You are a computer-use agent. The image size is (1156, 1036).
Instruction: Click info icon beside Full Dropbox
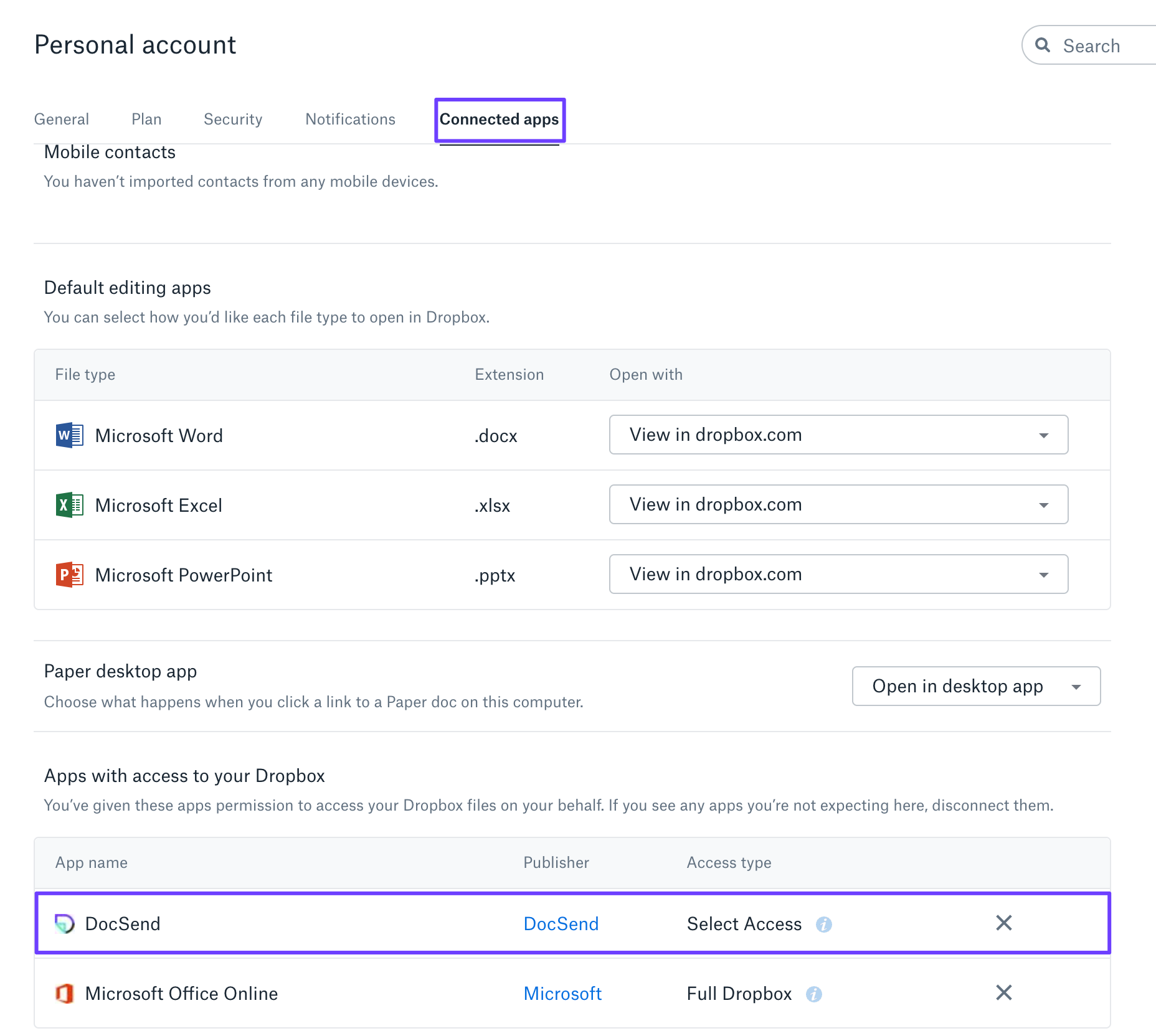813,994
